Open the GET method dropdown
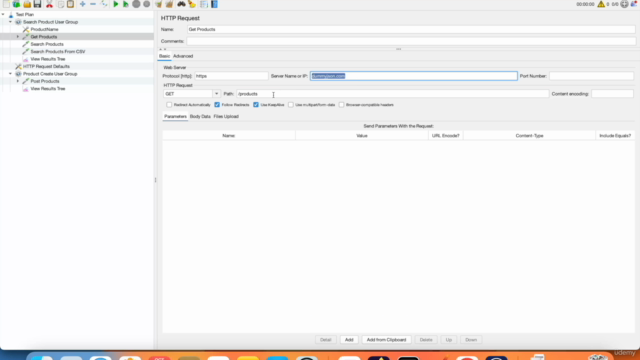This screenshot has height=360, width=640. pyautogui.click(x=216, y=94)
